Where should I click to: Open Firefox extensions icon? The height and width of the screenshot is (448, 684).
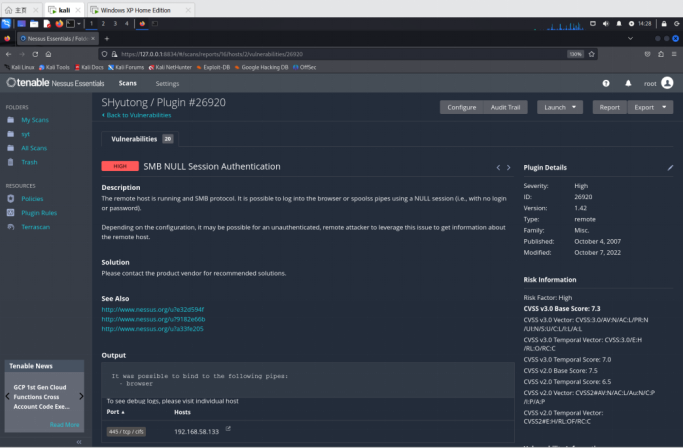(x=661, y=54)
